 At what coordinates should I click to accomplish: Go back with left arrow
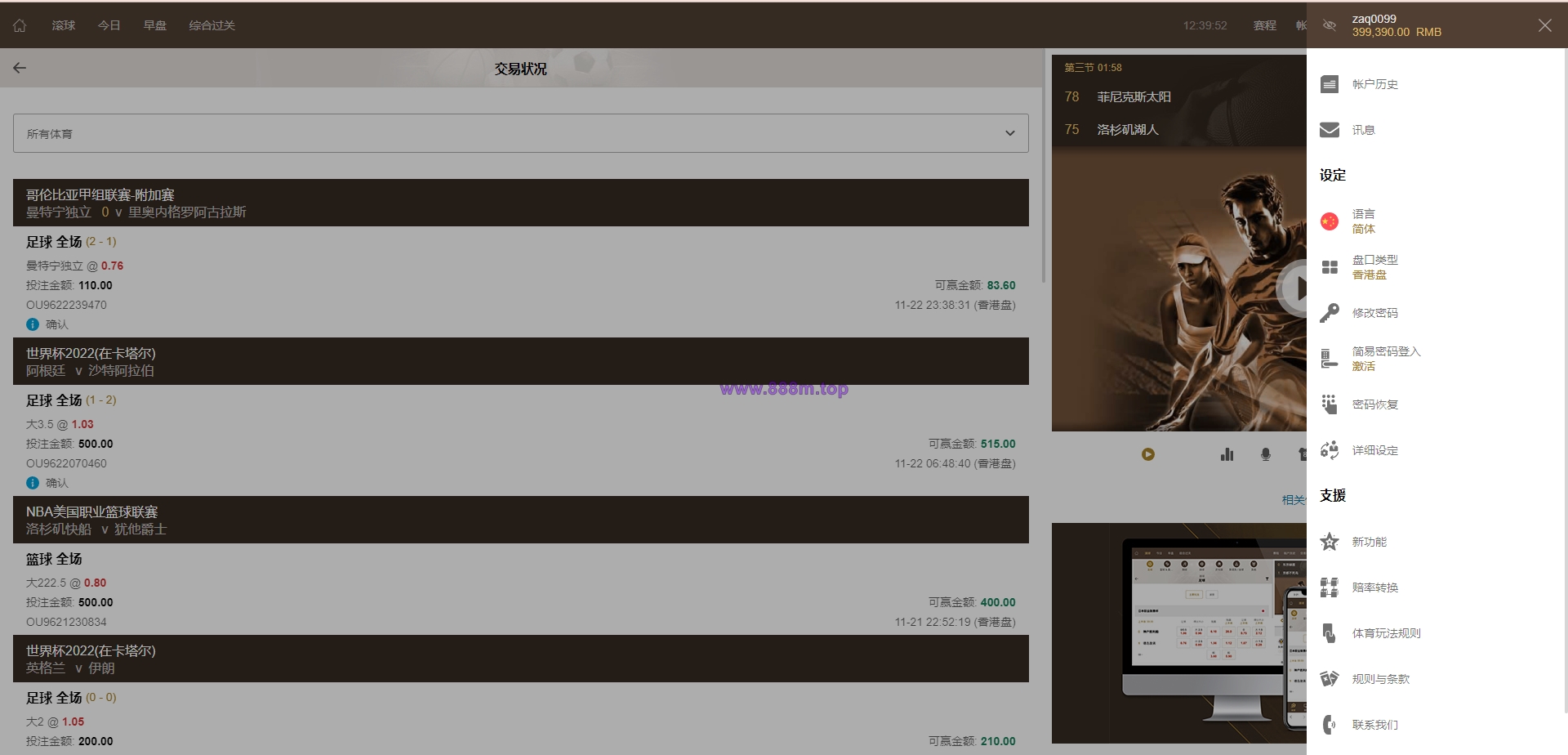point(20,68)
